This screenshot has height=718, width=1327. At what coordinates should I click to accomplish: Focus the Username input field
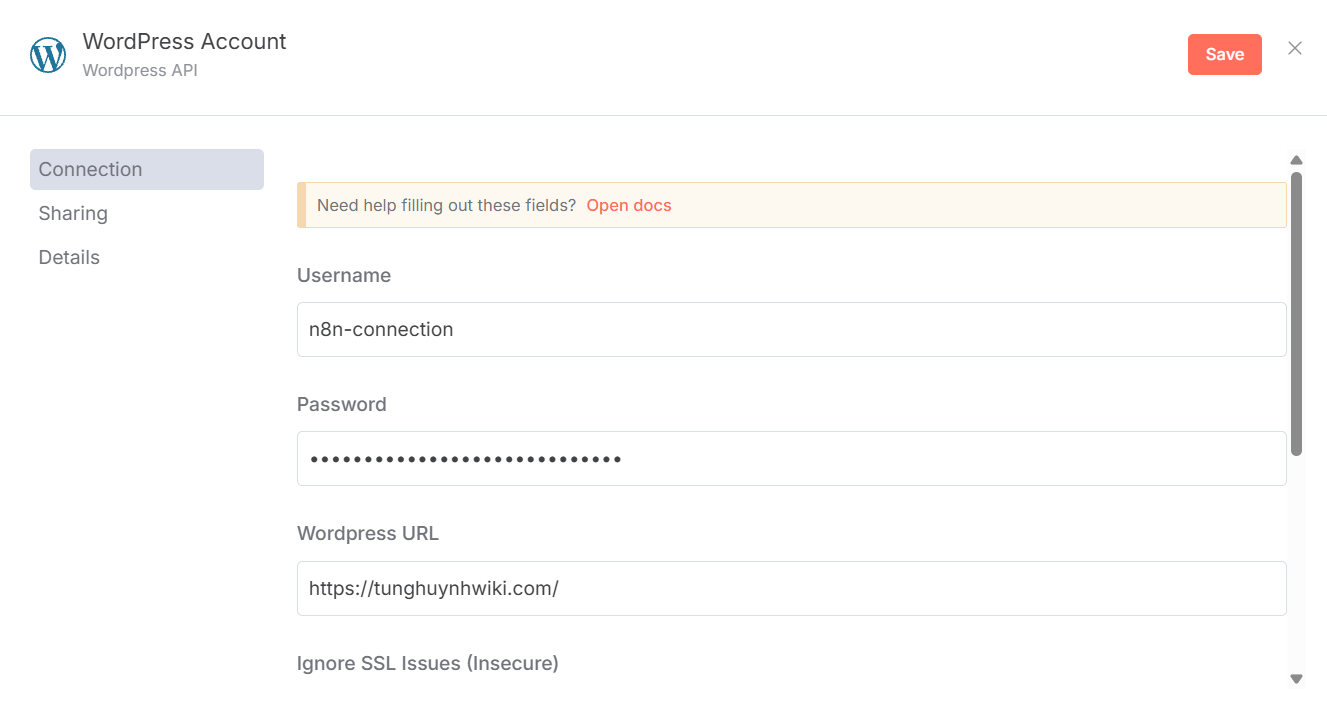pyautogui.click(x=791, y=329)
